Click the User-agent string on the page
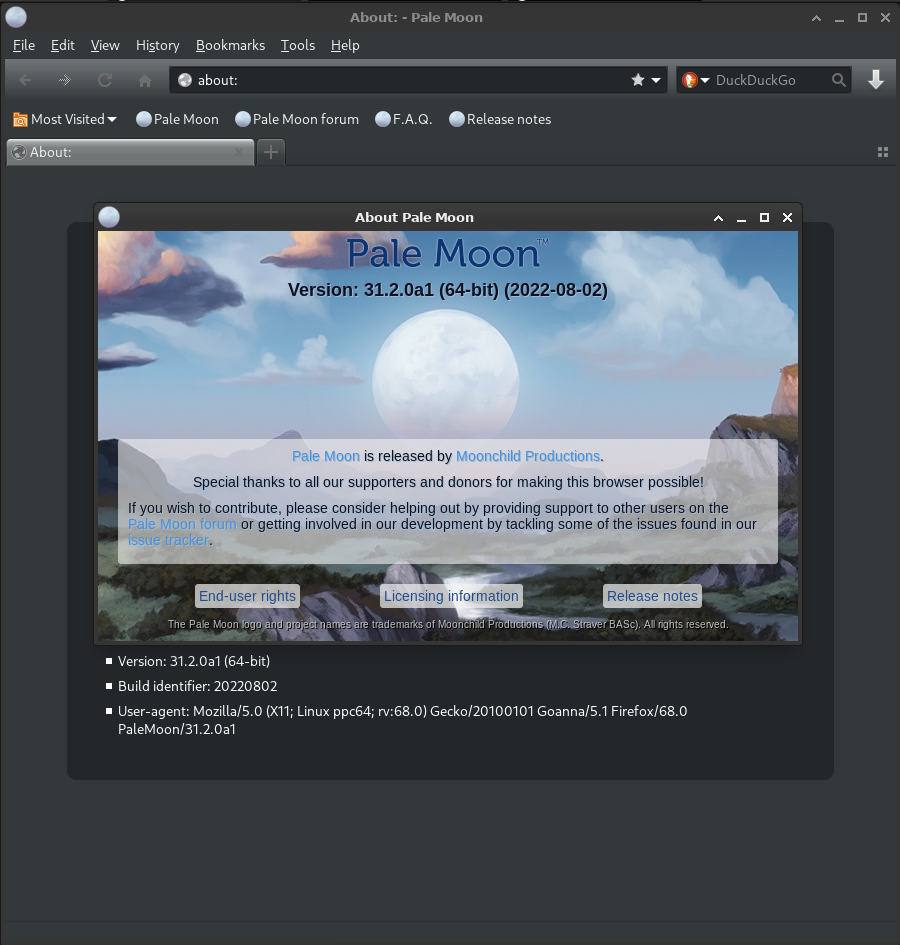900x945 pixels. click(x=402, y=720)
